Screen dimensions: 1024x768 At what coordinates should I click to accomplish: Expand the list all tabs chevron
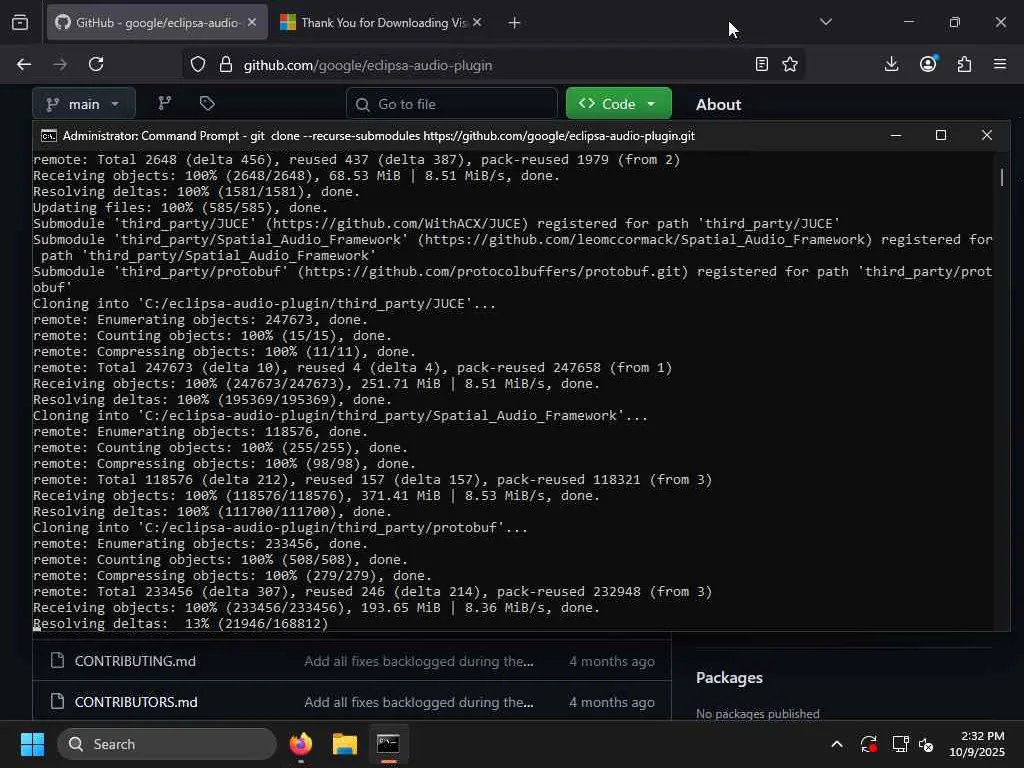825,22
